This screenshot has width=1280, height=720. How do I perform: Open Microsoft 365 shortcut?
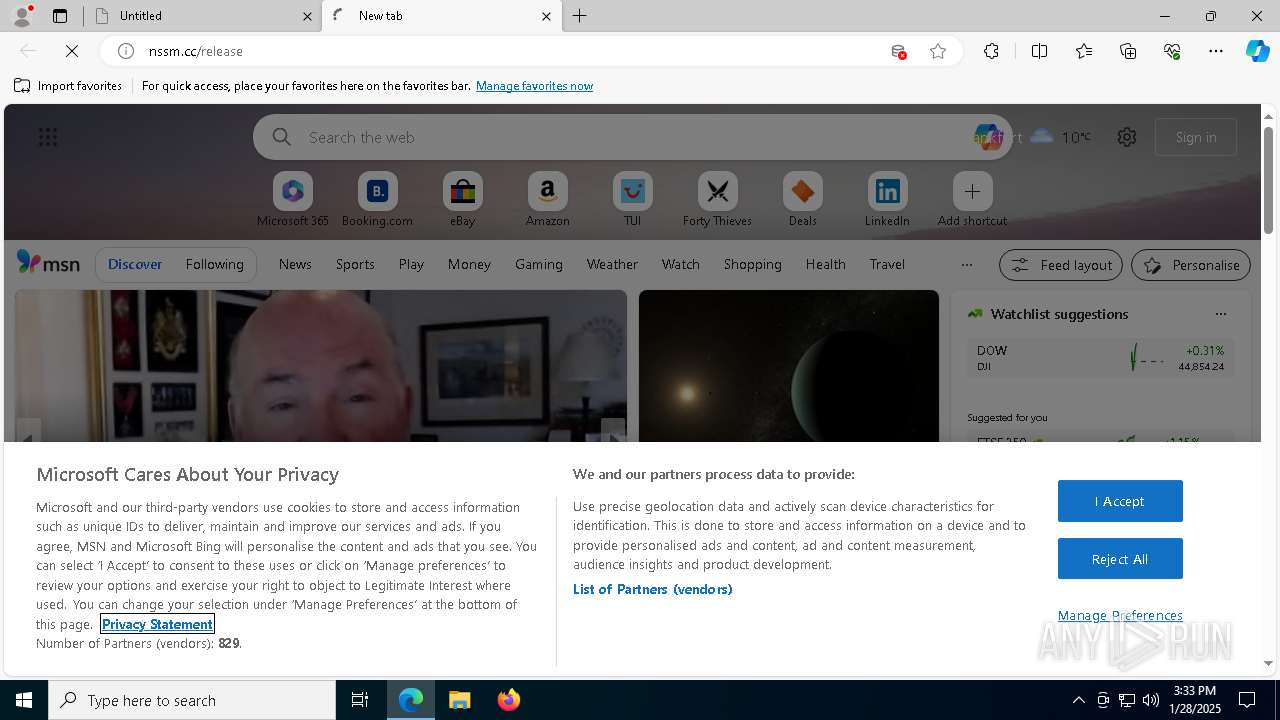[293, 200]
